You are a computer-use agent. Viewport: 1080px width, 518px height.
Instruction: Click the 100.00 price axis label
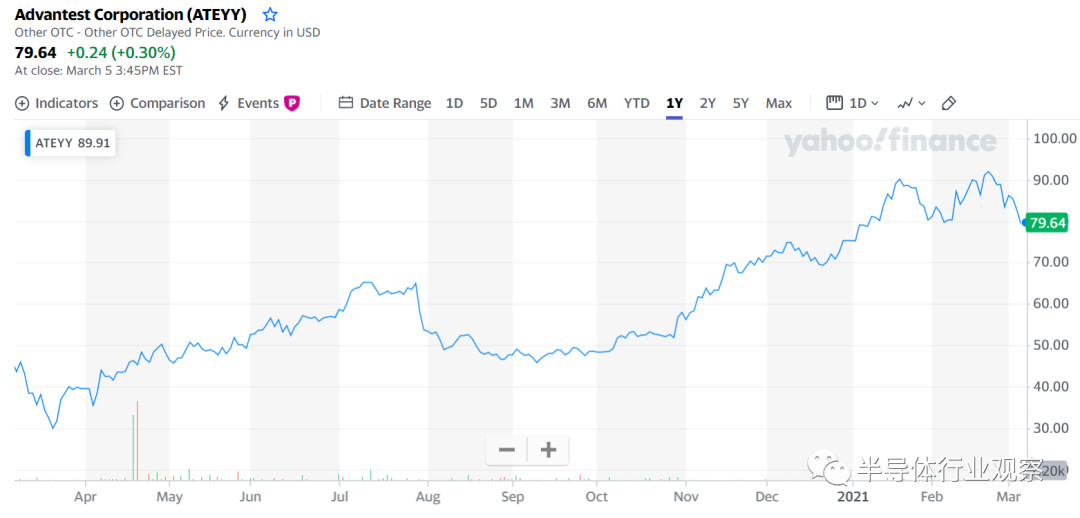click(x=1055, y=138)
